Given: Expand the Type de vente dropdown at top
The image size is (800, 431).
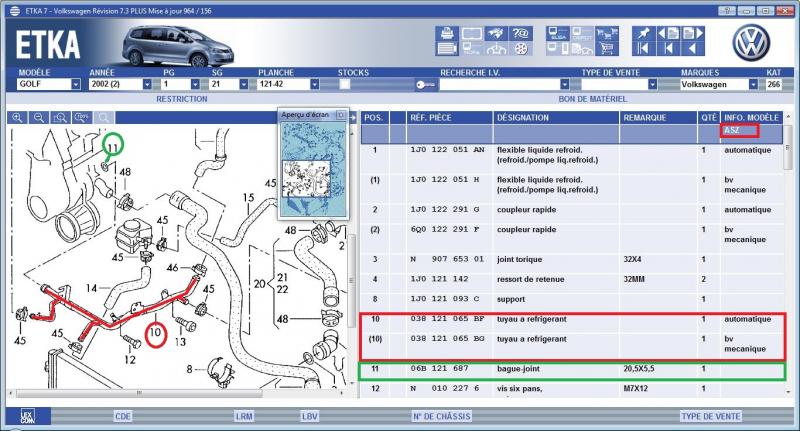Looking at the screenshot, I should [x=652, y=84].
